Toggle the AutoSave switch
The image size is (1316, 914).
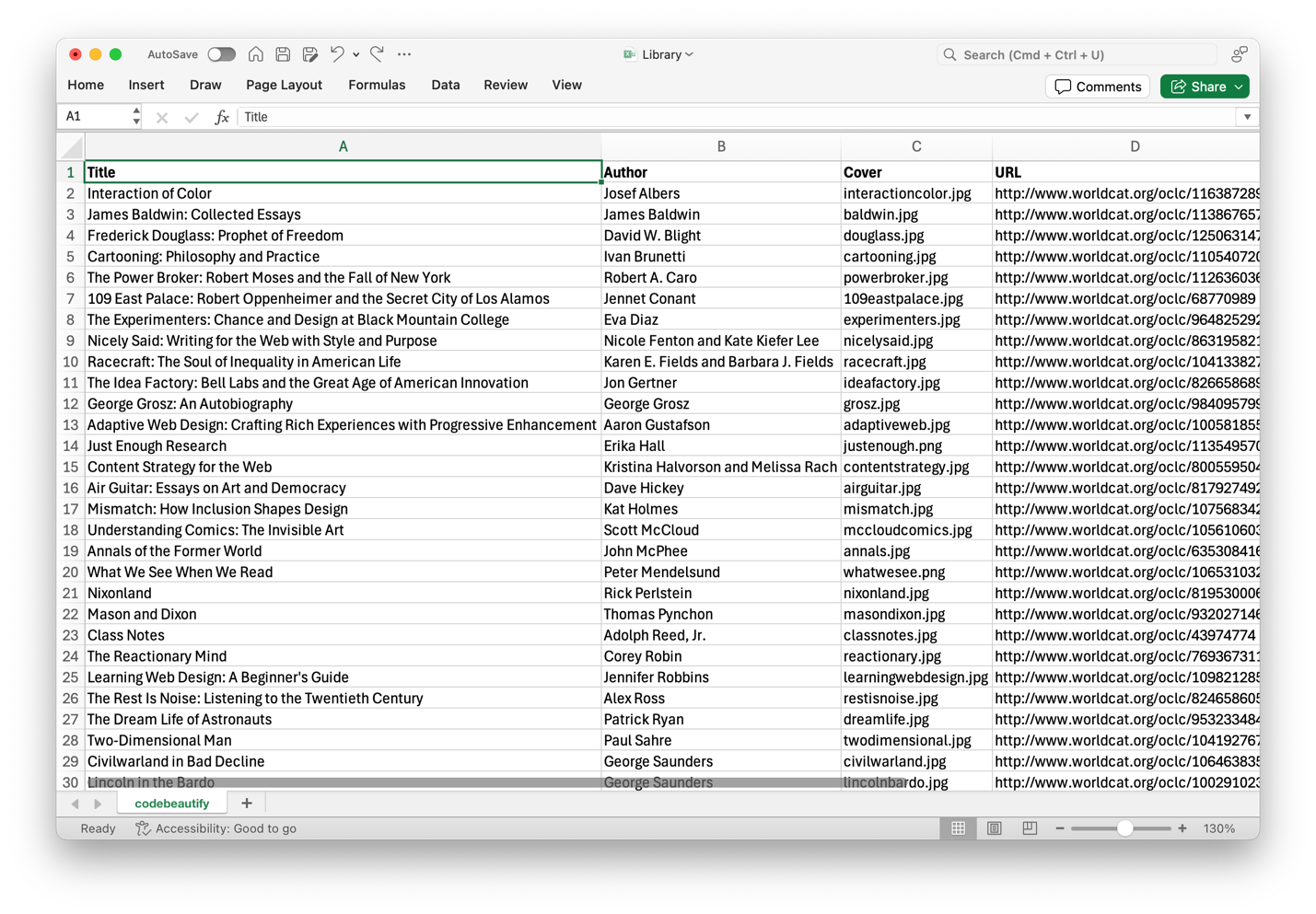(221, 54)
